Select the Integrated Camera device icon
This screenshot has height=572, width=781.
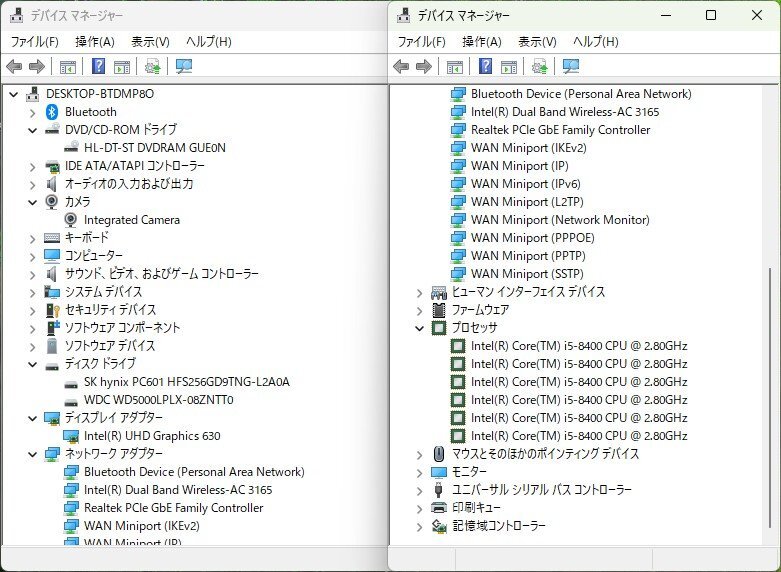(71, 220)
